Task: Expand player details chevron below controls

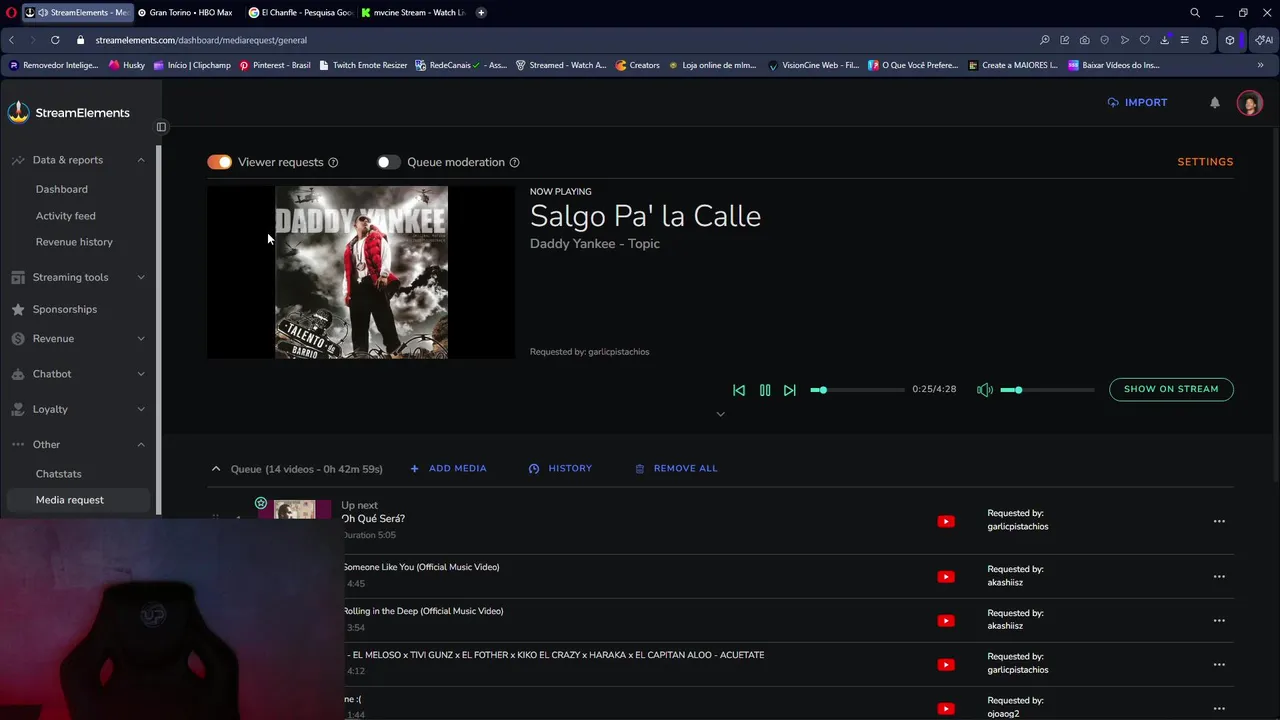Action: tap(720, 414)
